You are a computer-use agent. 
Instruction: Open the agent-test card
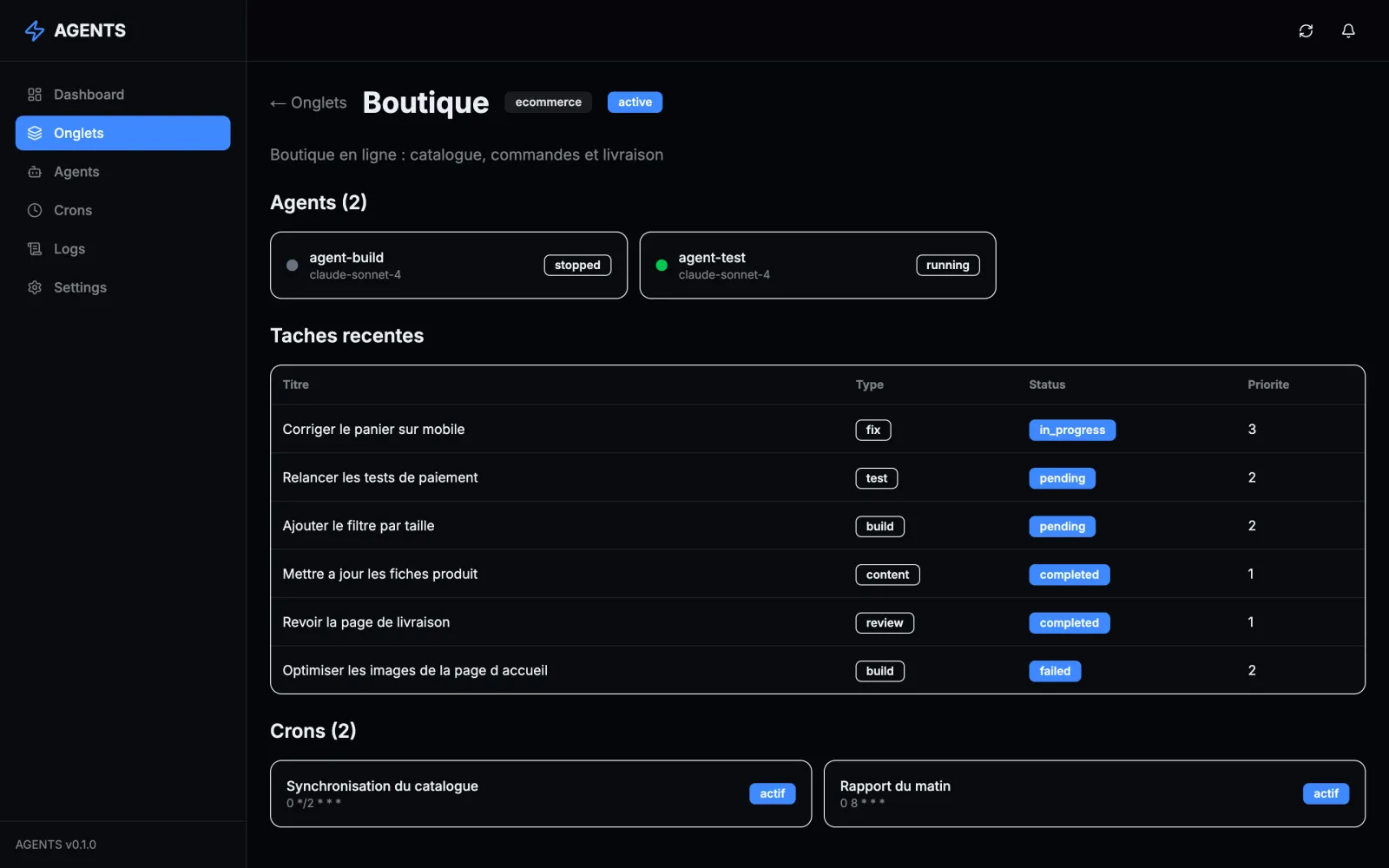coord(818,266)
